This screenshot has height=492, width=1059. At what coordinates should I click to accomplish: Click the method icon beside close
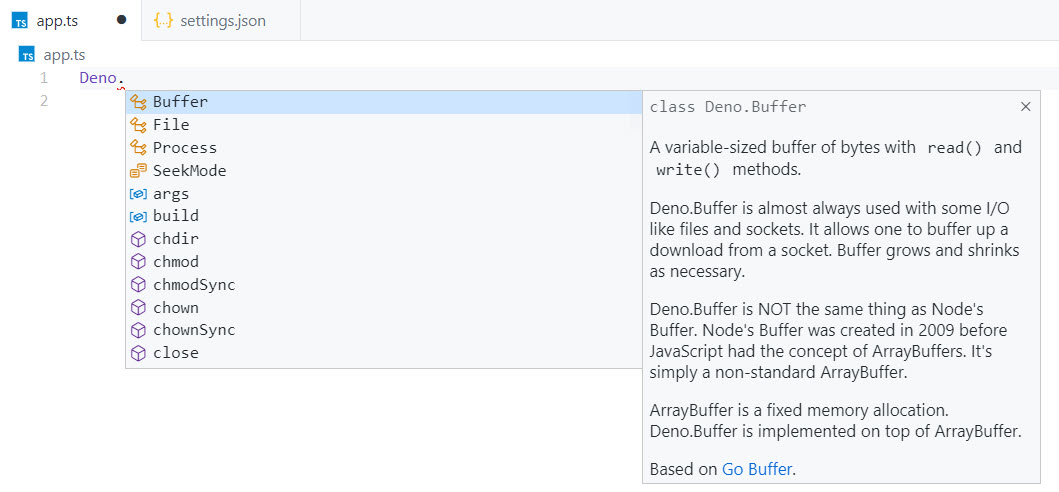[138, 353]
